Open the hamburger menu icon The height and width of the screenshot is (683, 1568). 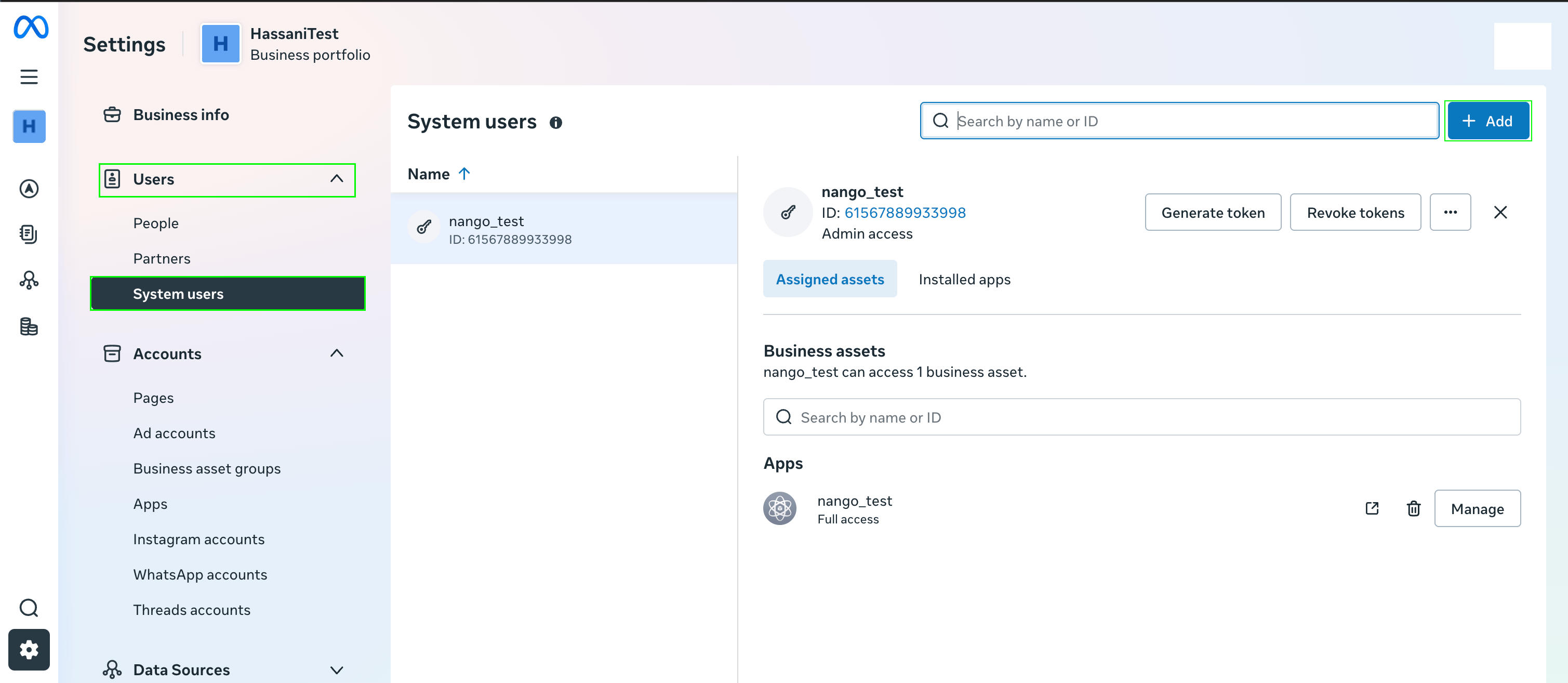(x=29, y=77)
